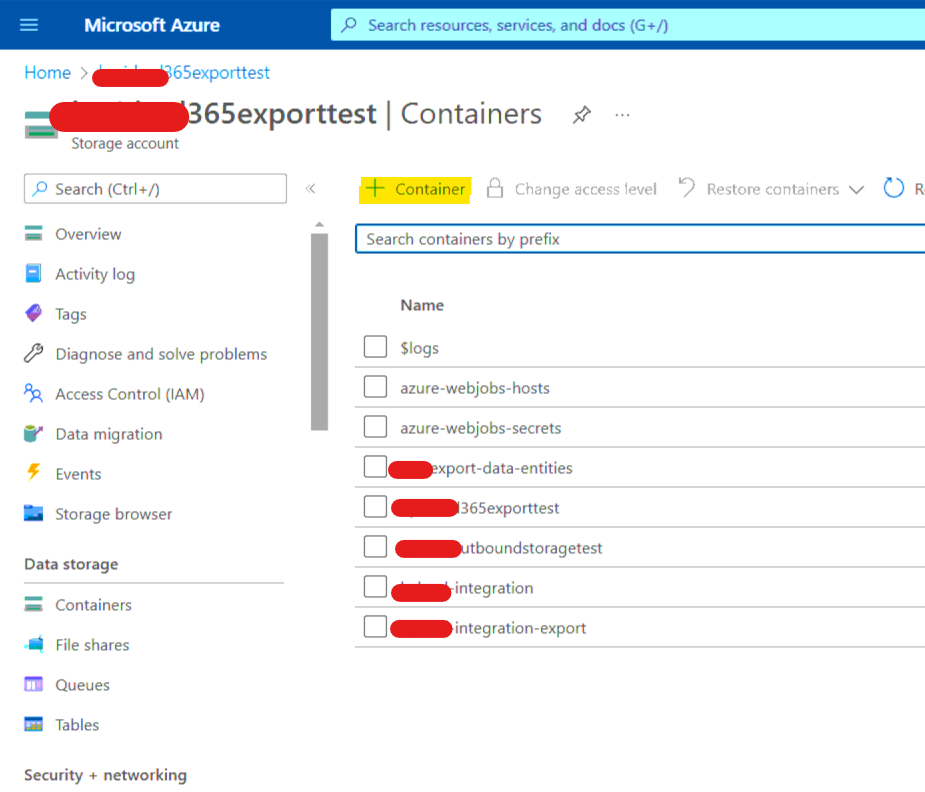Focus the sidebar Search (Ctrl+/) box
This screenshot has height=792, width=925.
[x=155, y=189]
